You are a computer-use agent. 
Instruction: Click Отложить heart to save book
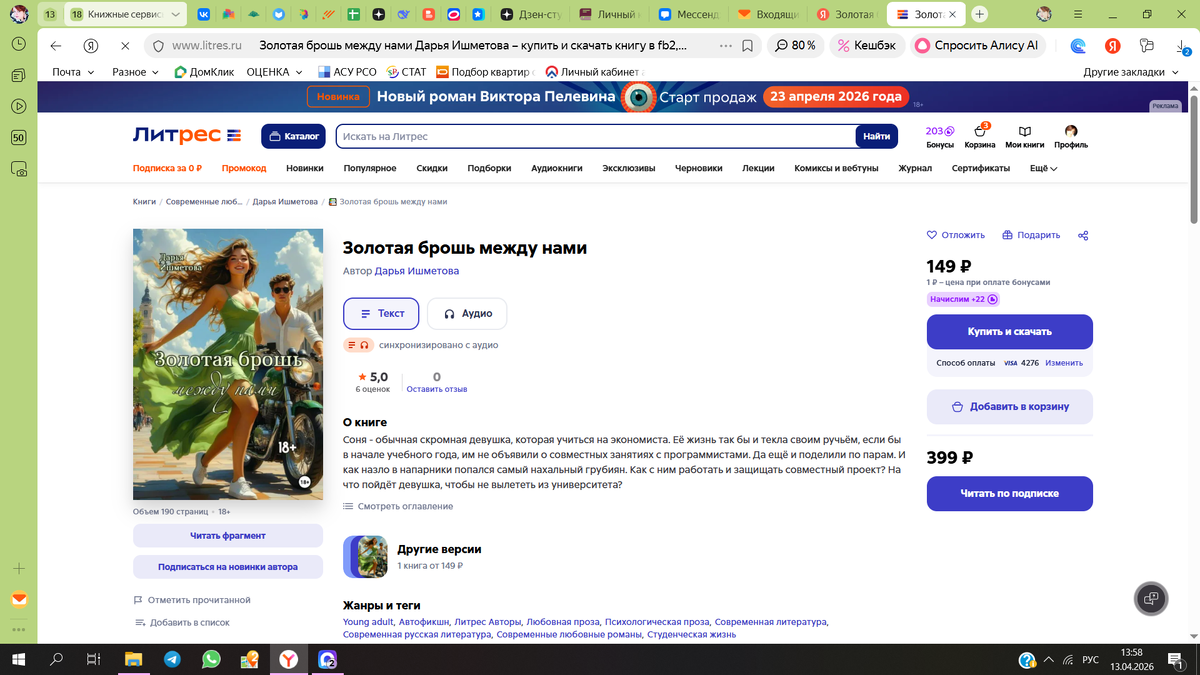pyautogui.click(x=956, y=235)
